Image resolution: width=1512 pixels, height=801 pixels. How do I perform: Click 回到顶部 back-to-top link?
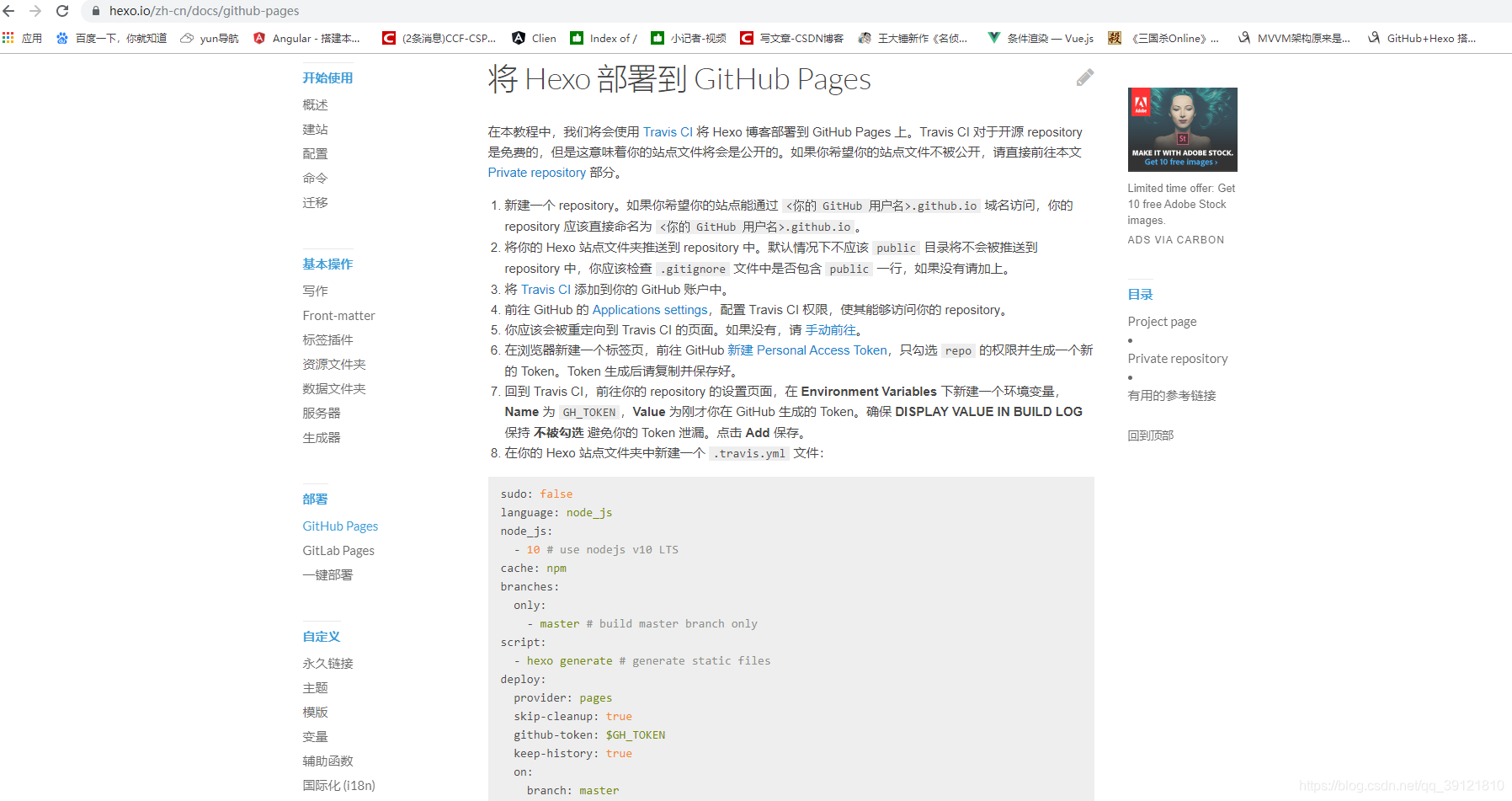1150,435
